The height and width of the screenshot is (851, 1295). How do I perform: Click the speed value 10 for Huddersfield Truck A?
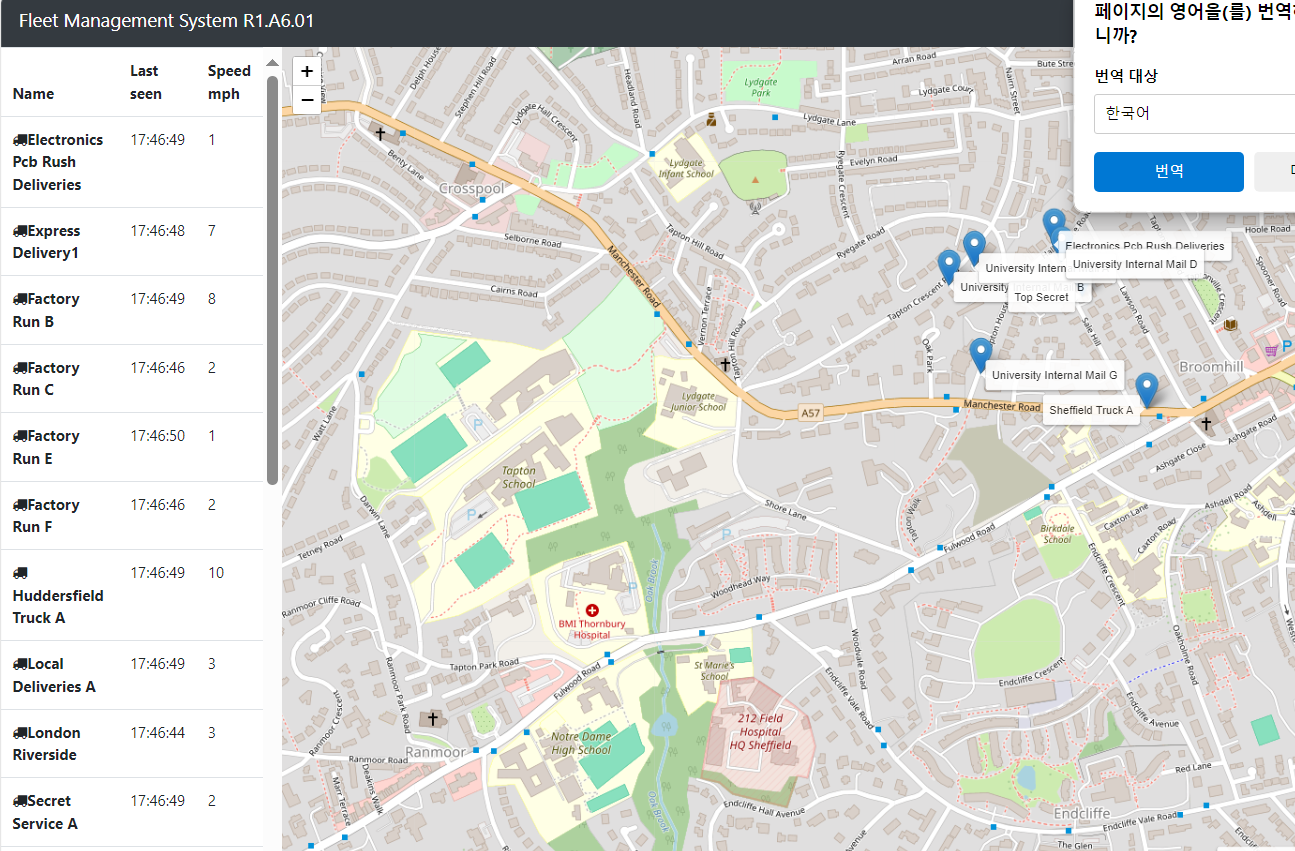click(x=216, y=573)
